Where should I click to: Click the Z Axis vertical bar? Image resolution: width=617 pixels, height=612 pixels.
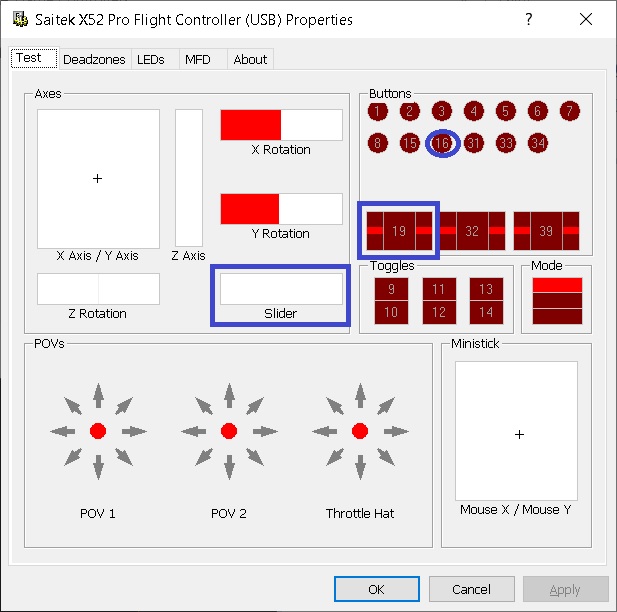(x=189, y=178)
